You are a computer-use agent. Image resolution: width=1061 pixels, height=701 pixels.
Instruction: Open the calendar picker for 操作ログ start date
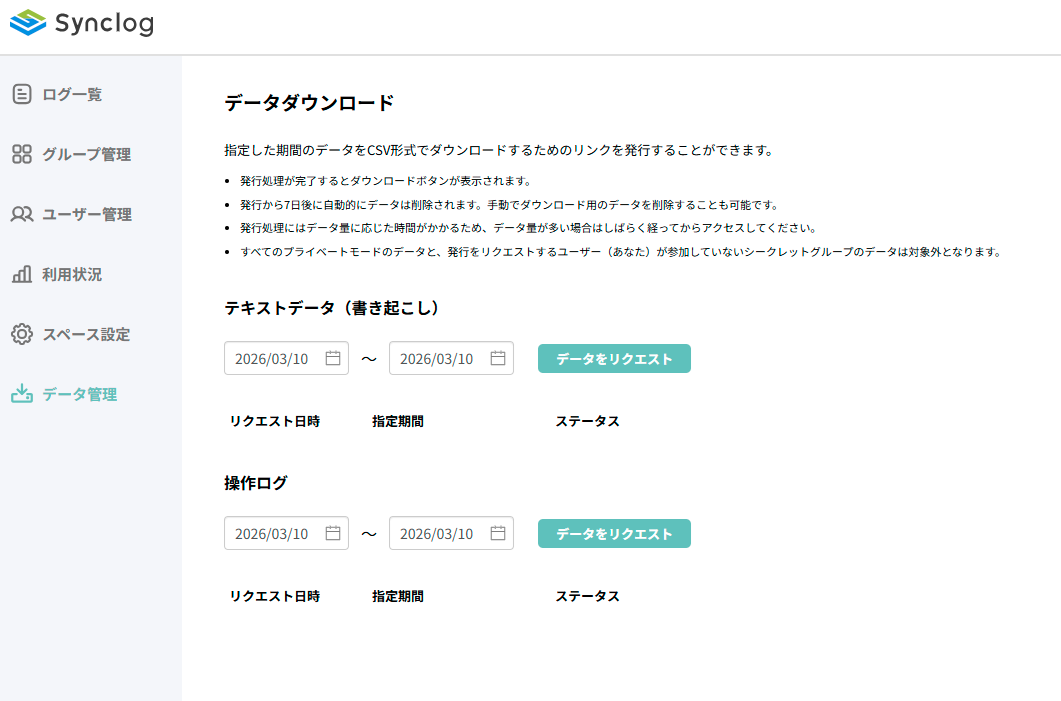click(334, 532)
